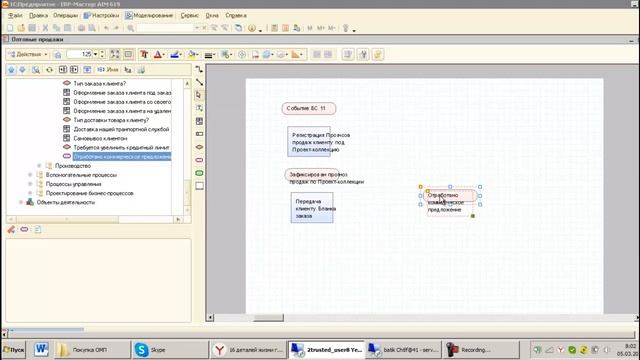Open the Файл menu
The height and width of the screenshot is (360, 640).
tap(15, 16)
